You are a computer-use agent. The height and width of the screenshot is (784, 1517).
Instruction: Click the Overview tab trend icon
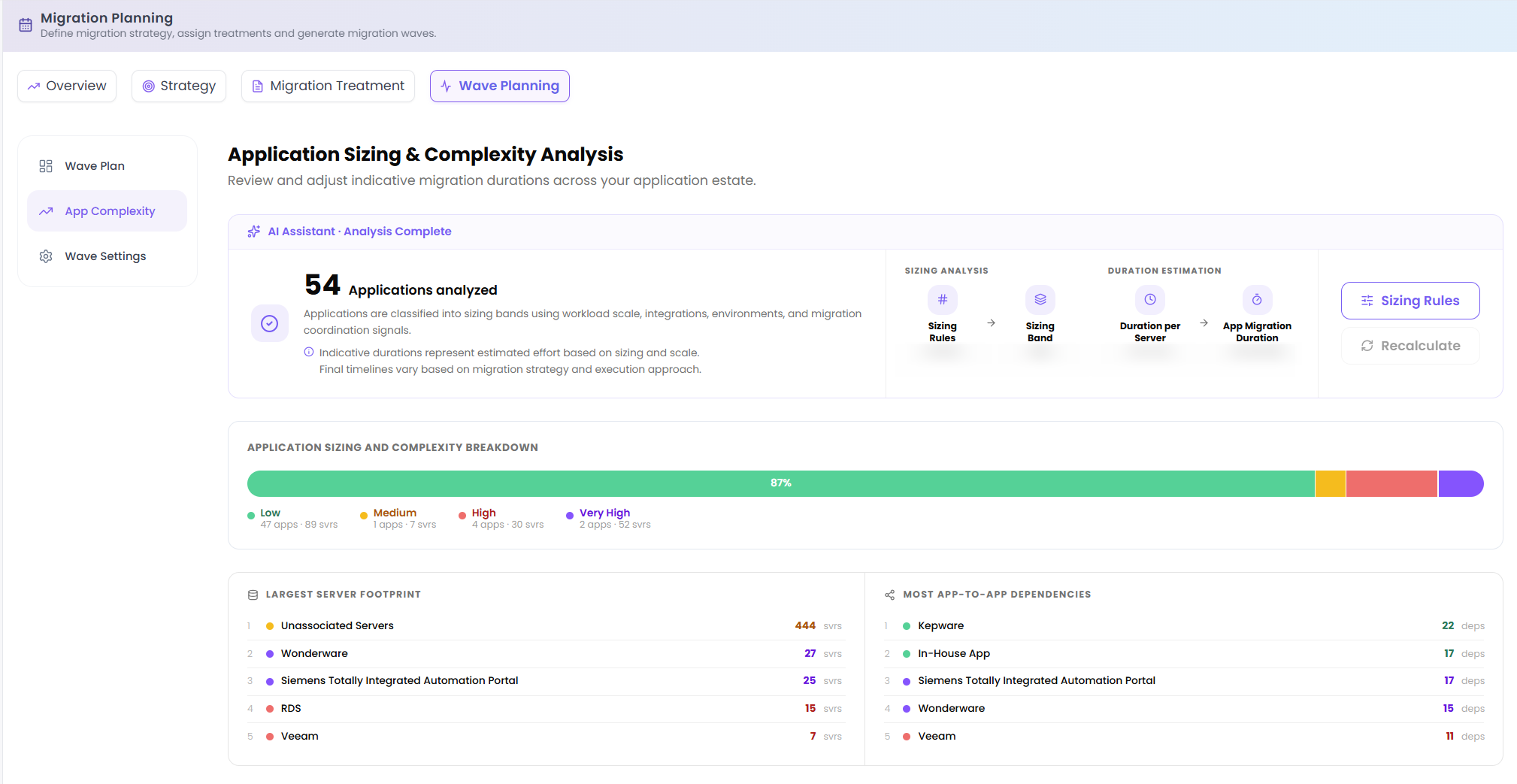(34, 86)
